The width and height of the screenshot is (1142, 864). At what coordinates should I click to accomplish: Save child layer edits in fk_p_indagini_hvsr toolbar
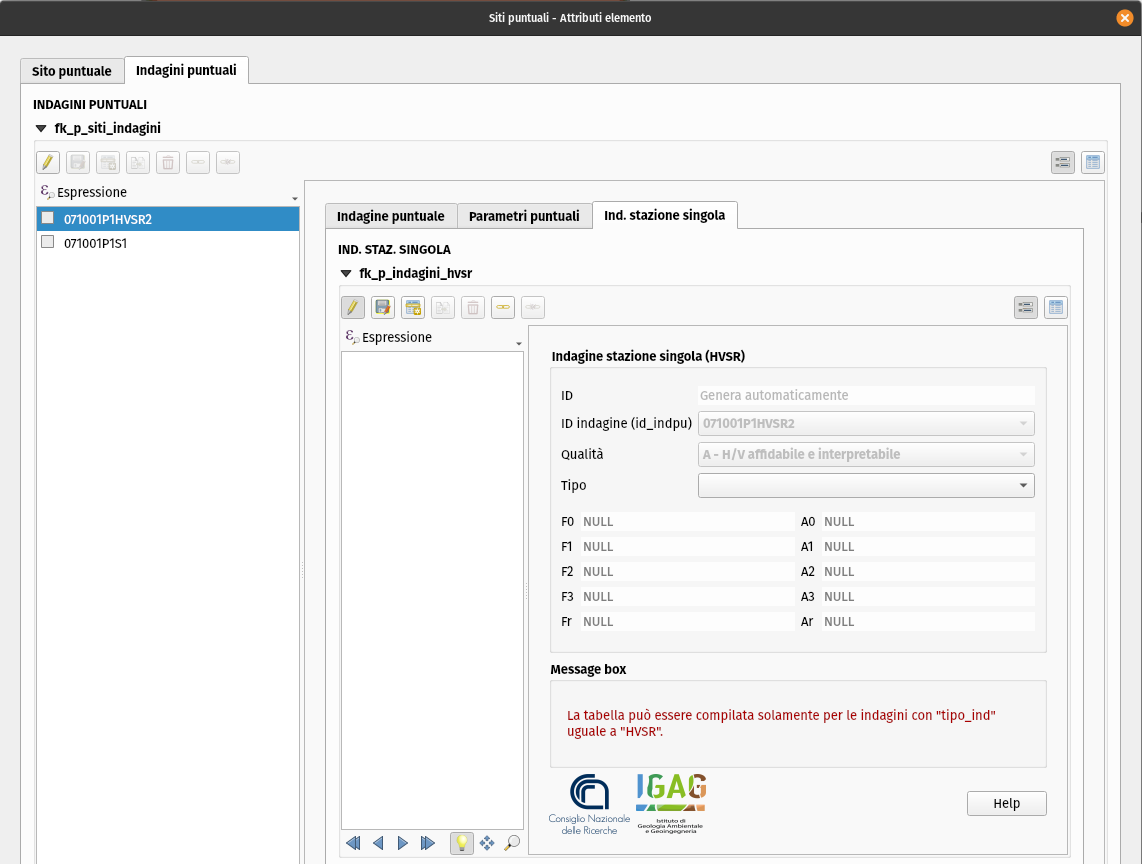coord(383,307)
